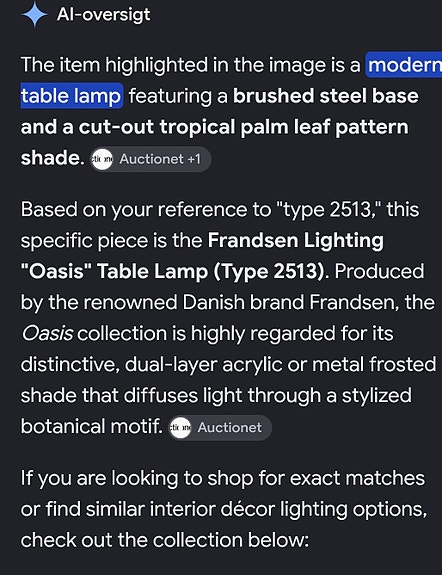
Task: Click the Auctionet logo beside botanical motif
Action: pos(180,428)
